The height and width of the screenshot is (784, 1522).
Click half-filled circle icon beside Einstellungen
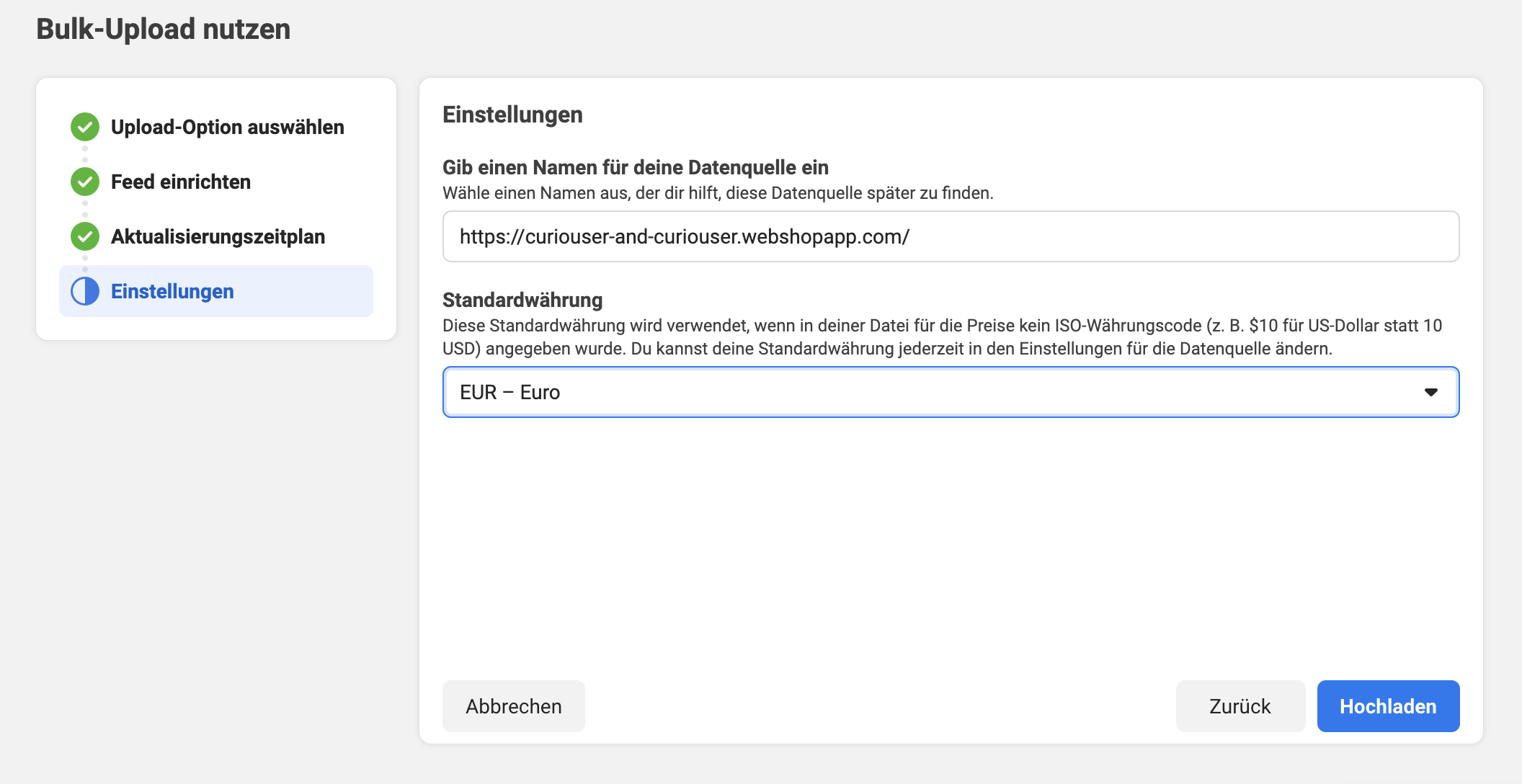pyautogui.click(x=85, y=291)
